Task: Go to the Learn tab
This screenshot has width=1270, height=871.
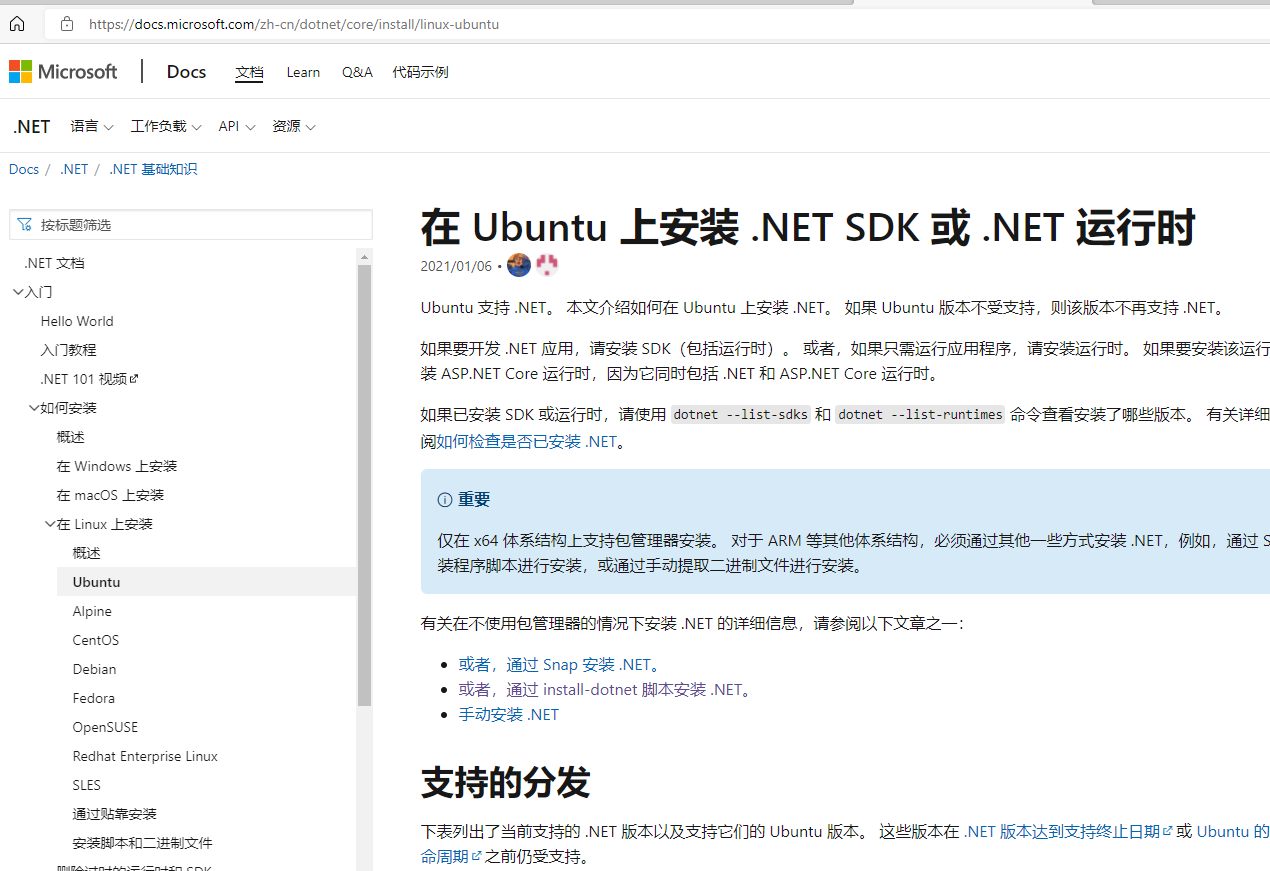Action: (303, 72)
